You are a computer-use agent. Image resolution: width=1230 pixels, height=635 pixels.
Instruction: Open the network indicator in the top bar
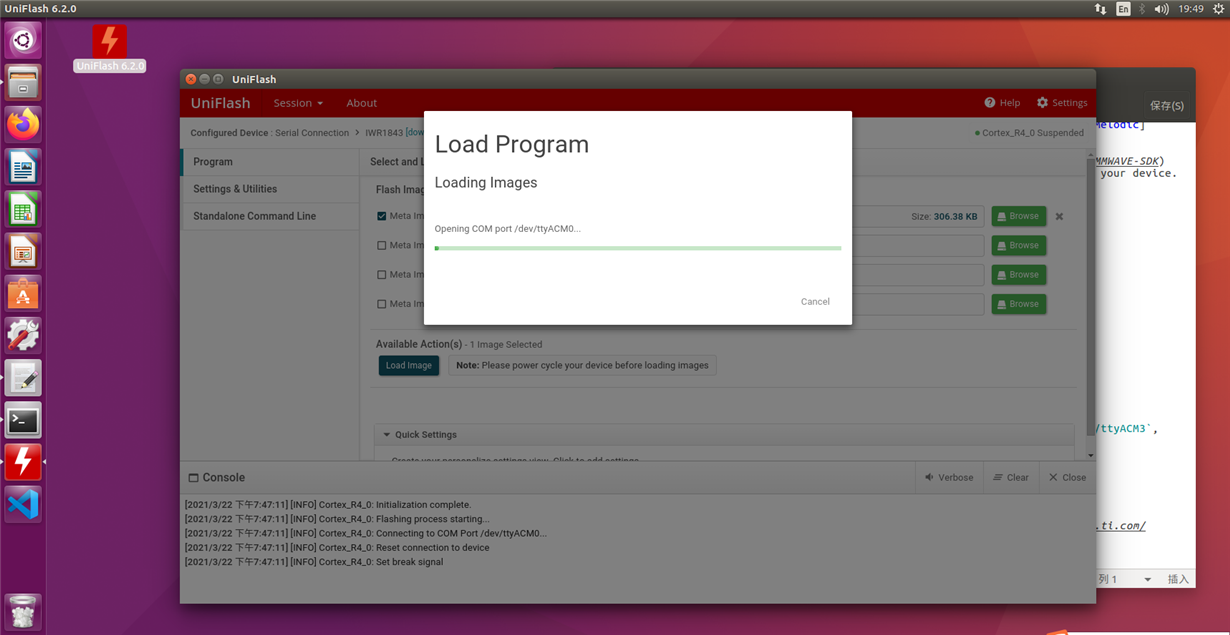(x=1100, y=9)
